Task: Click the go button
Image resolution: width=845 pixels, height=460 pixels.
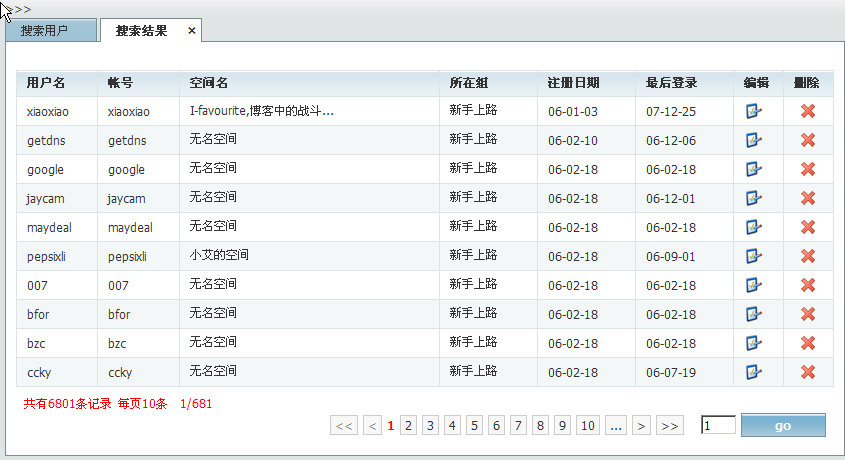Action: click(x=783, y=425)
